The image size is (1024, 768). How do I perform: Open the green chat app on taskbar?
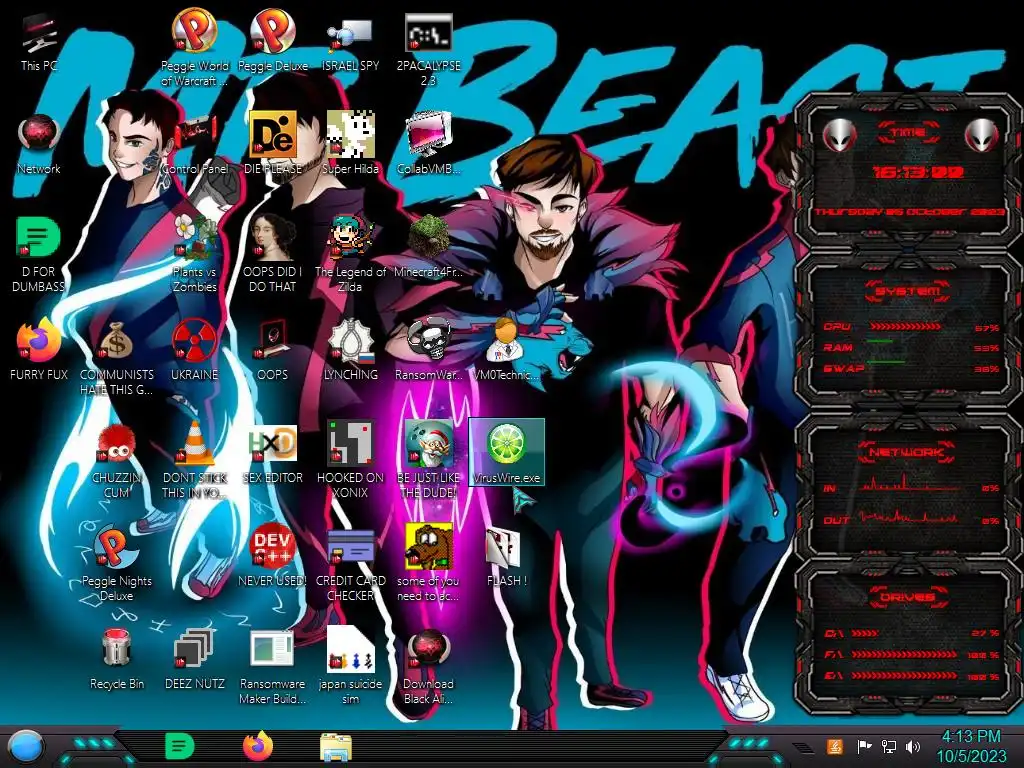(x=179, y=746)
